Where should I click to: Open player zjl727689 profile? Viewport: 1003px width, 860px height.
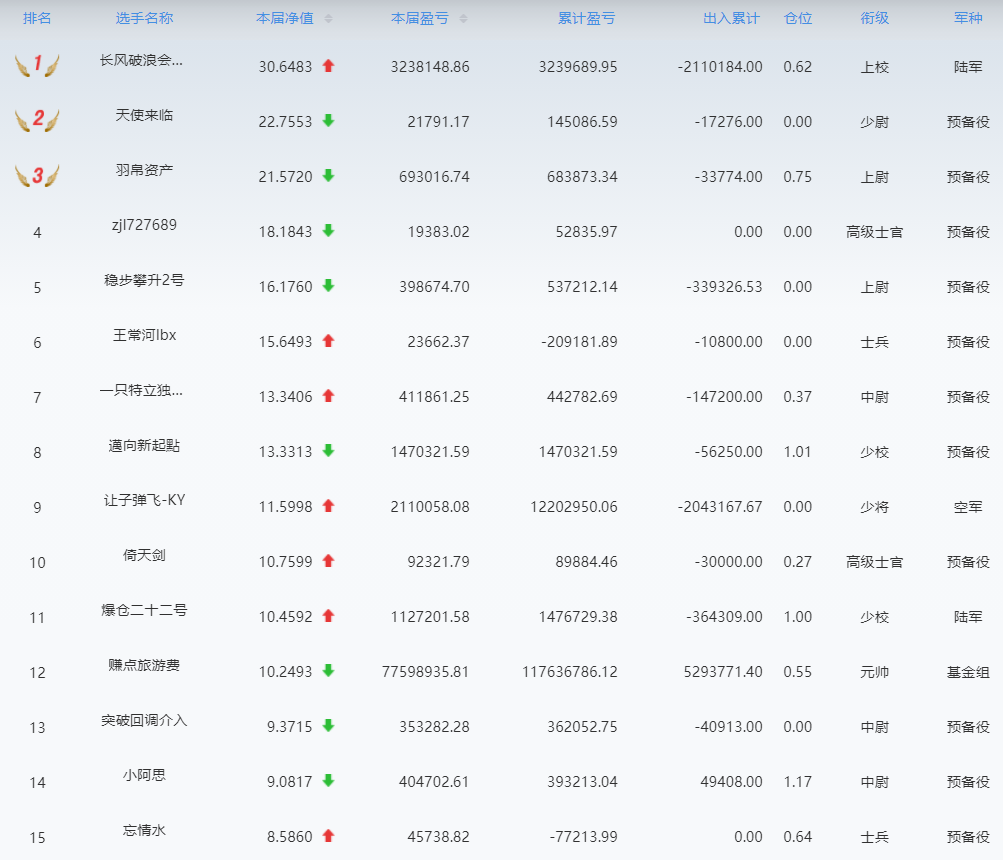point(144,225)
